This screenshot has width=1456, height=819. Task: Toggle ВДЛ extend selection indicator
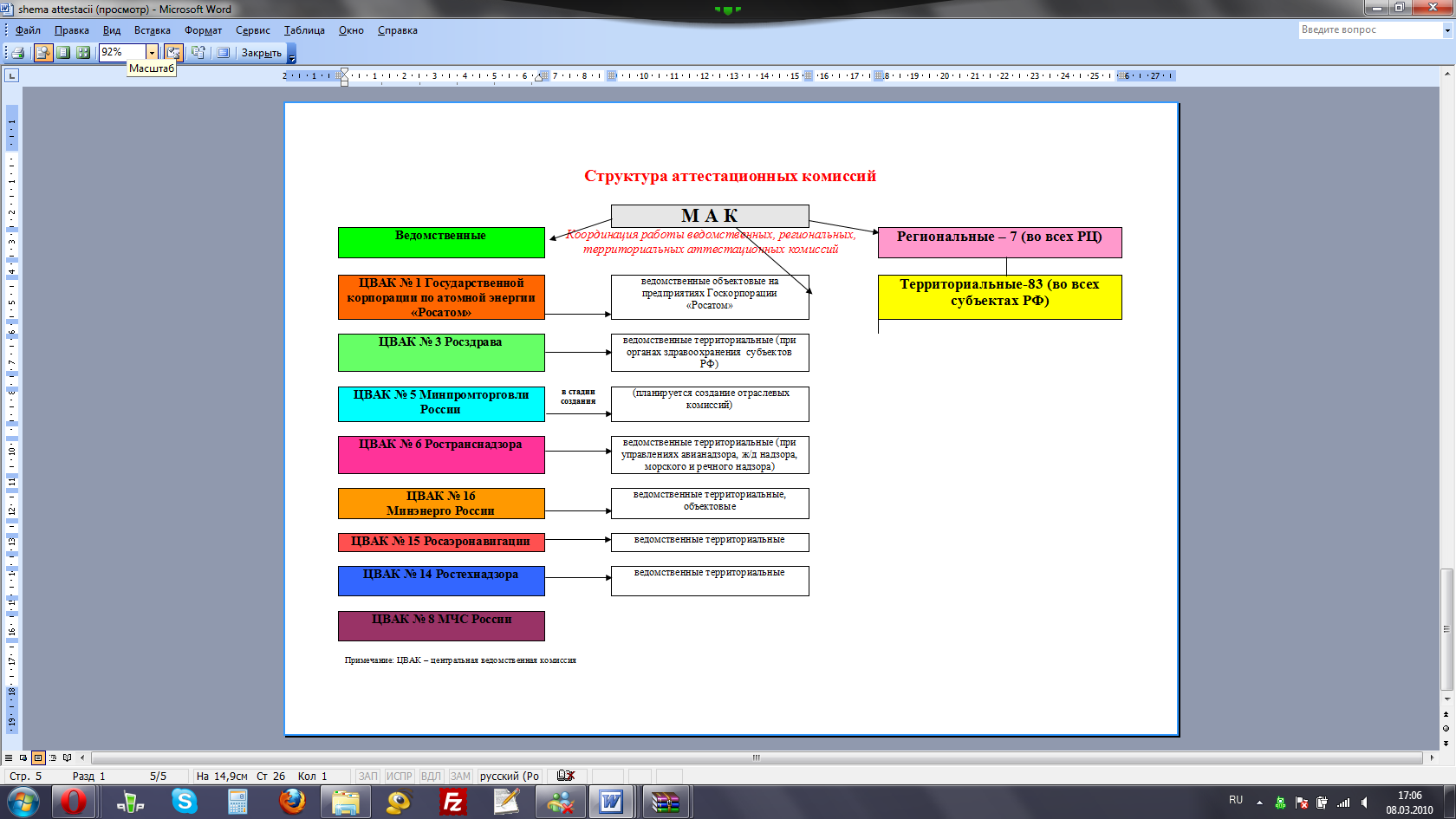(431, 777)
